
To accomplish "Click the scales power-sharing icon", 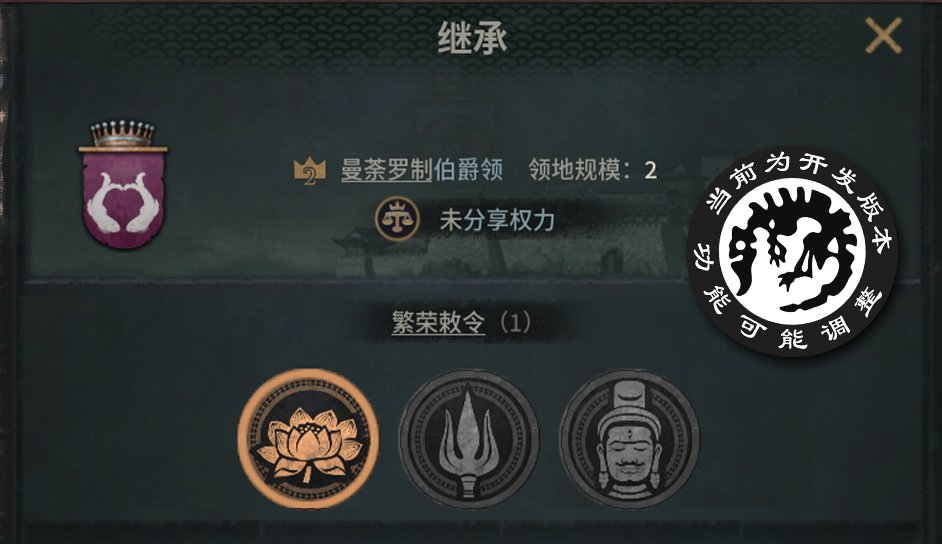I will [x=397, y=219].
